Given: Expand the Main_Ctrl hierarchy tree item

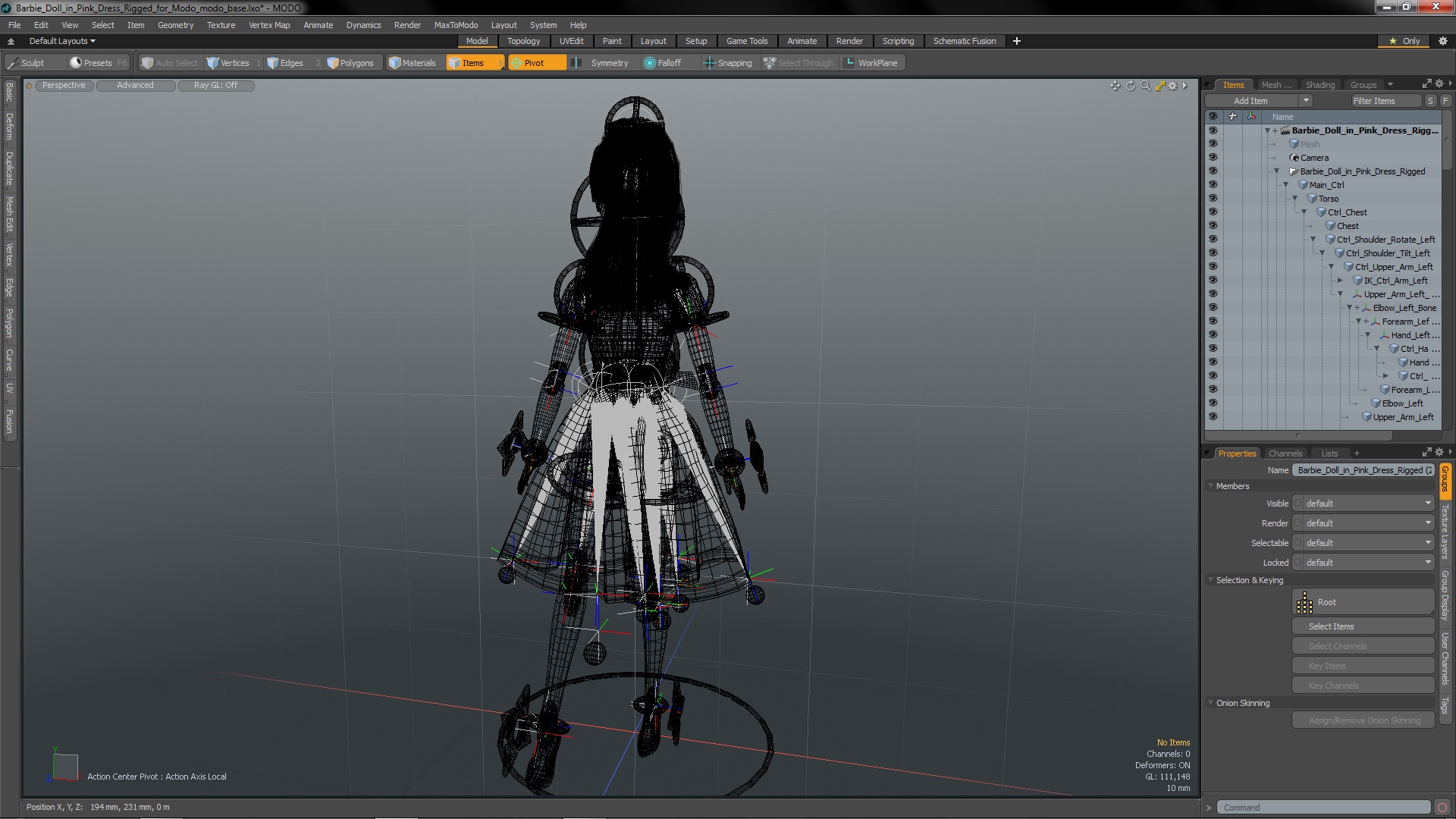Looking at the screenshot, I should click(x=1287, y=185).
